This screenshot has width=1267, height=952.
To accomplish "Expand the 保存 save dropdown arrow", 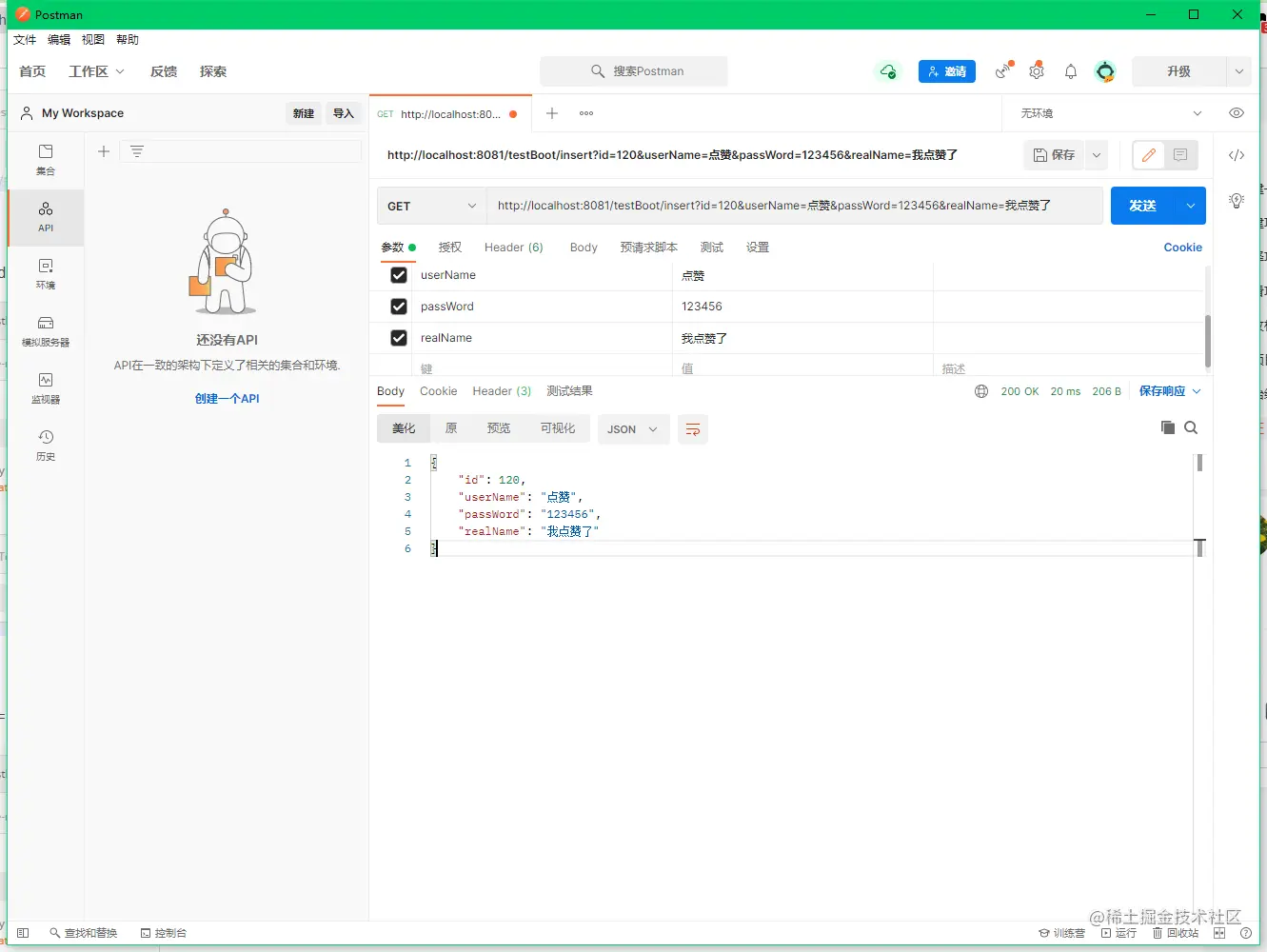I will (1097, 155).
